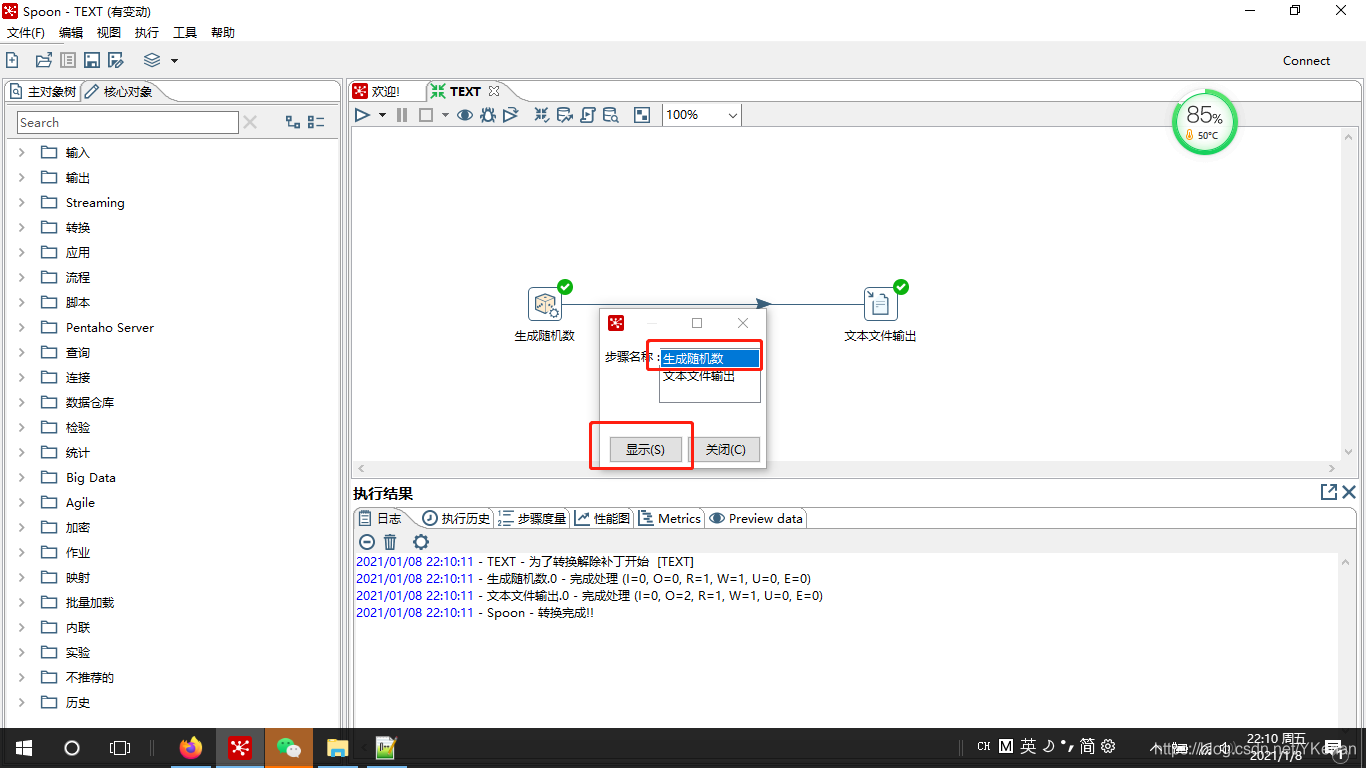Switch to the Metrics tab

coord(670,518)
